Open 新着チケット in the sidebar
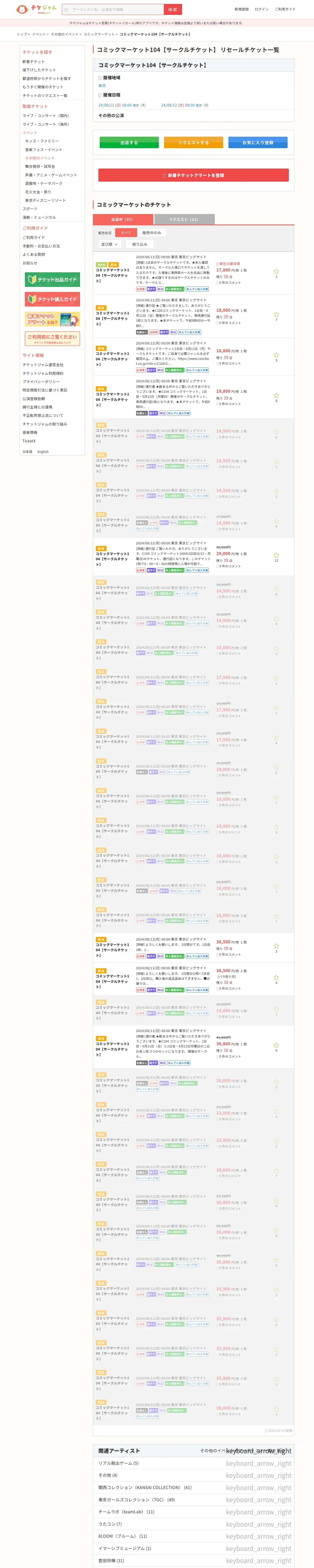Viewport: 314px width, 1568px height. pos(33,61)
